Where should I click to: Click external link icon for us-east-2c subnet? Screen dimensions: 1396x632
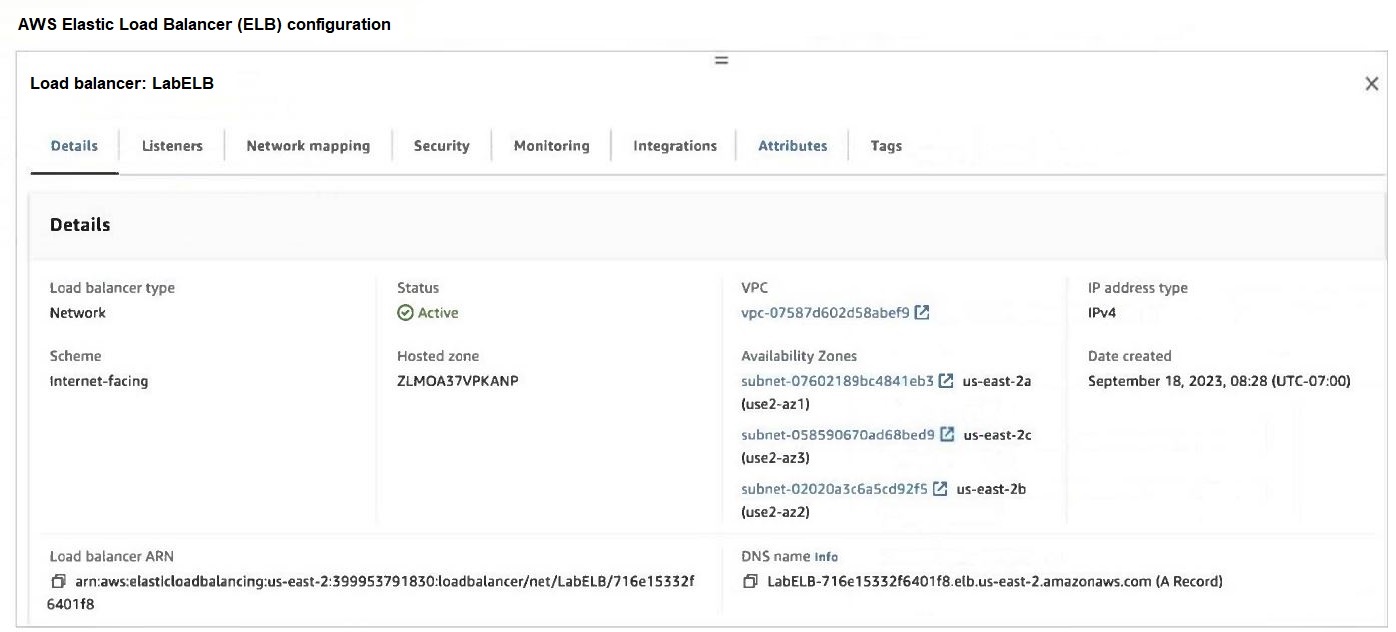(947, 435)
